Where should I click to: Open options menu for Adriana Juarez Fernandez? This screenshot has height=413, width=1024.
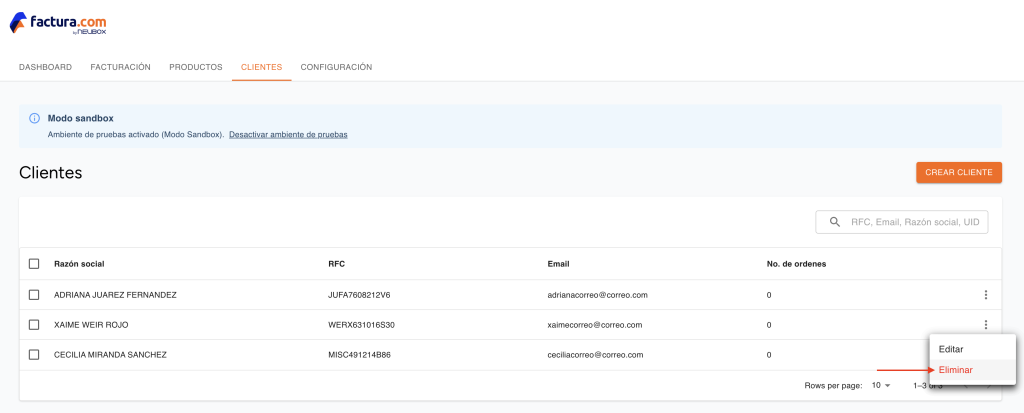coord(985,295)
